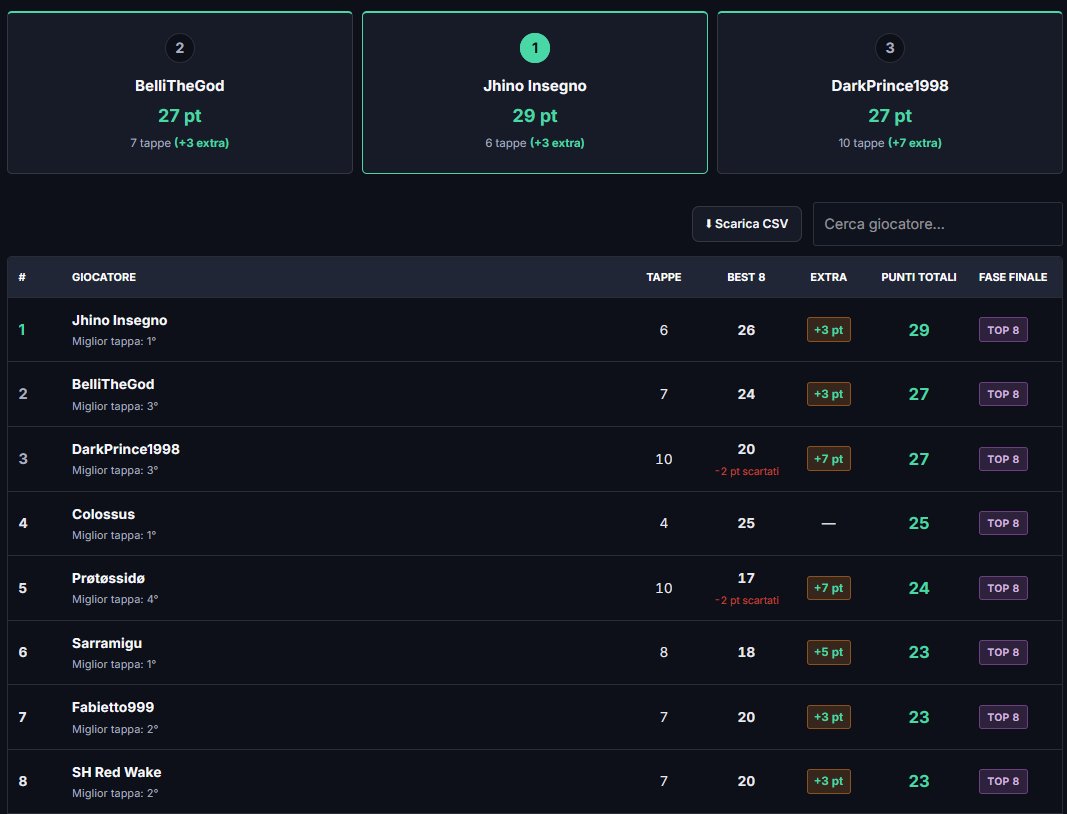The image size is (1067, 814).
Task: Sort by the PUNTI TOTALI column header
Action: (x=919, y=277)
